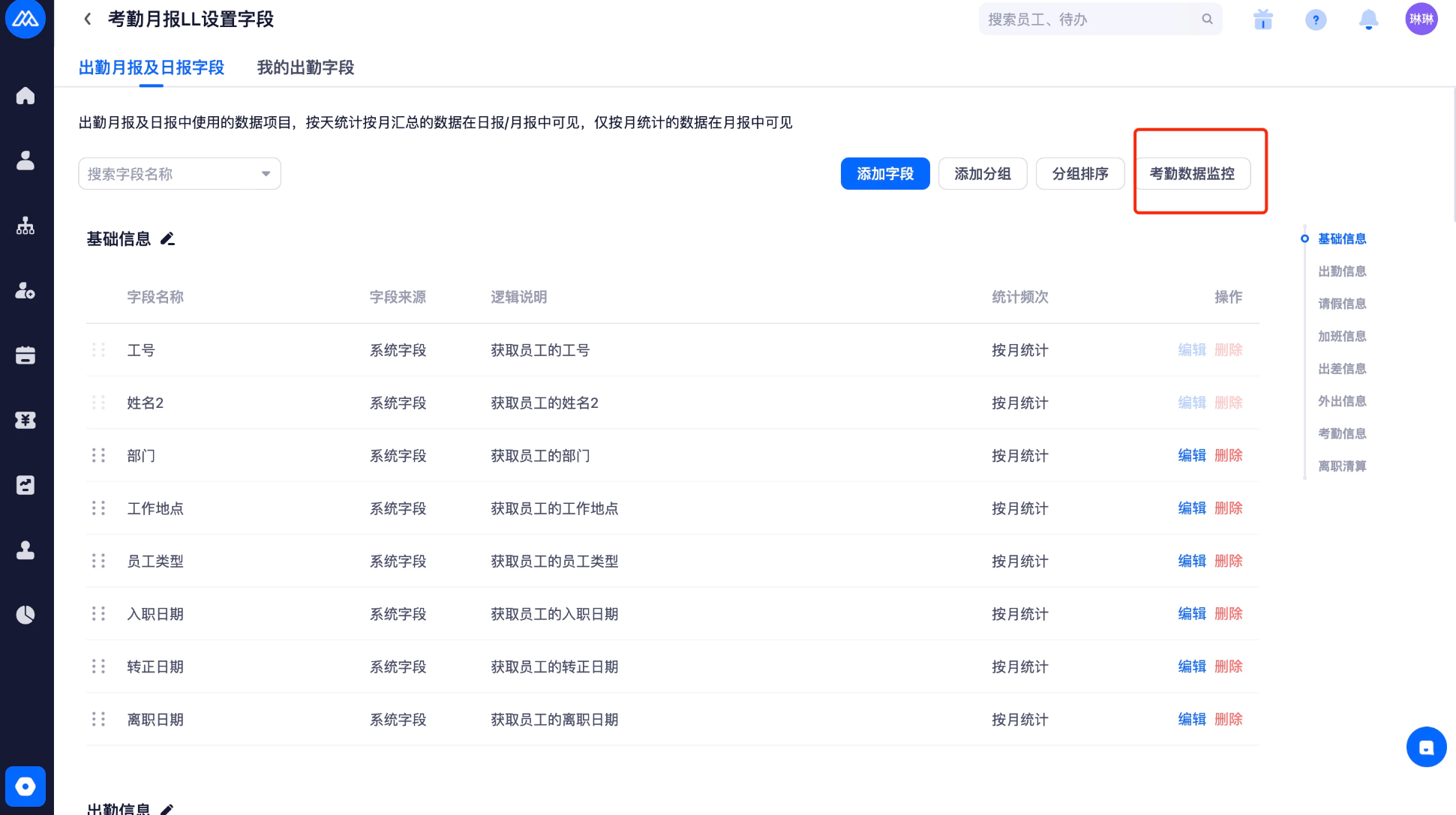Switch to 我的出勤字段 tab
Viewport: 1456px width, 815px height.
[x=305, y=67]
